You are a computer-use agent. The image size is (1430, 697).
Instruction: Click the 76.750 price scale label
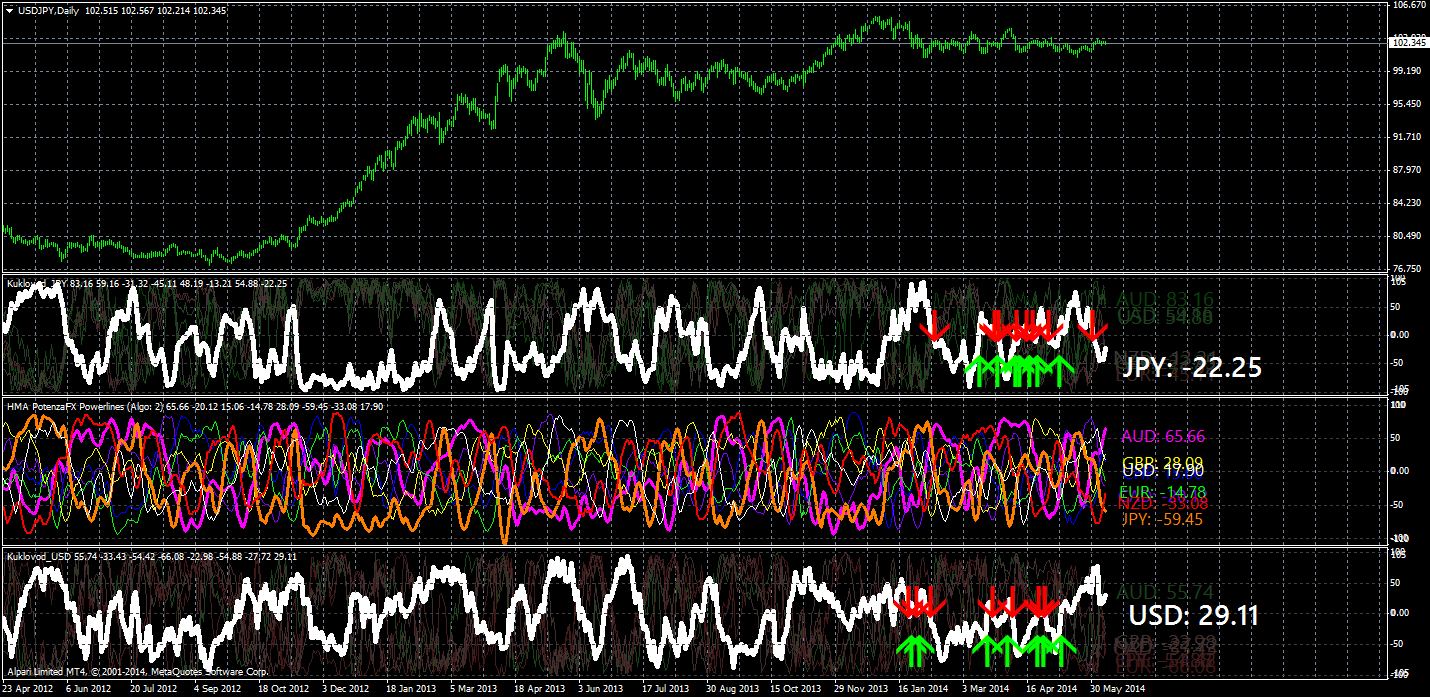1406,268
